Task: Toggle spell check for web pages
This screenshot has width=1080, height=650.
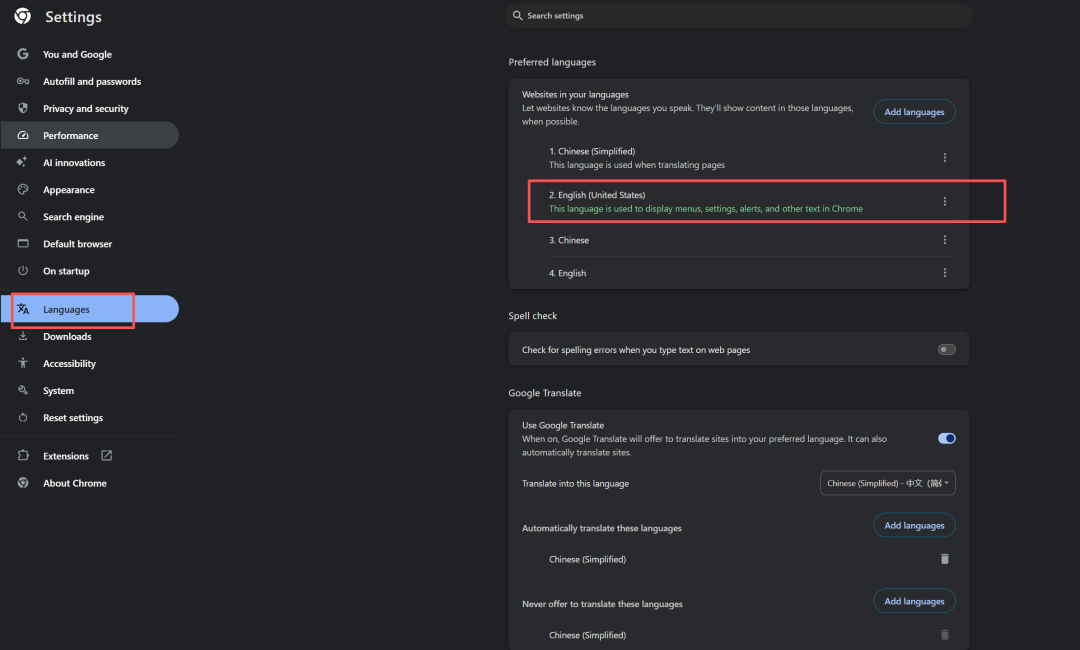Action: [x=946, y=350]
